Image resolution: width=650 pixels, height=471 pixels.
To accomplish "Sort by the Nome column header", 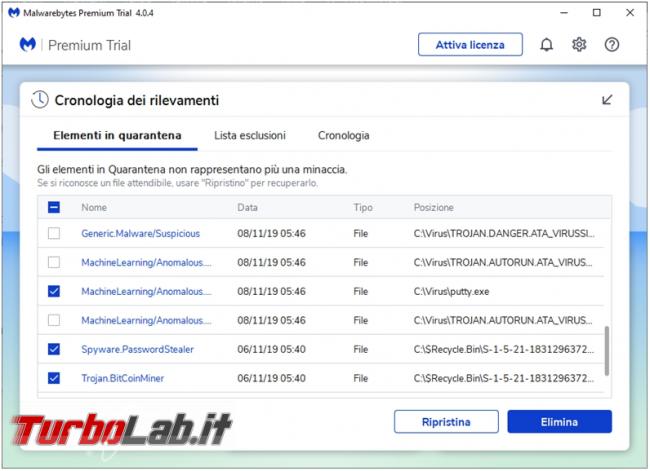I will click(94, 207).
